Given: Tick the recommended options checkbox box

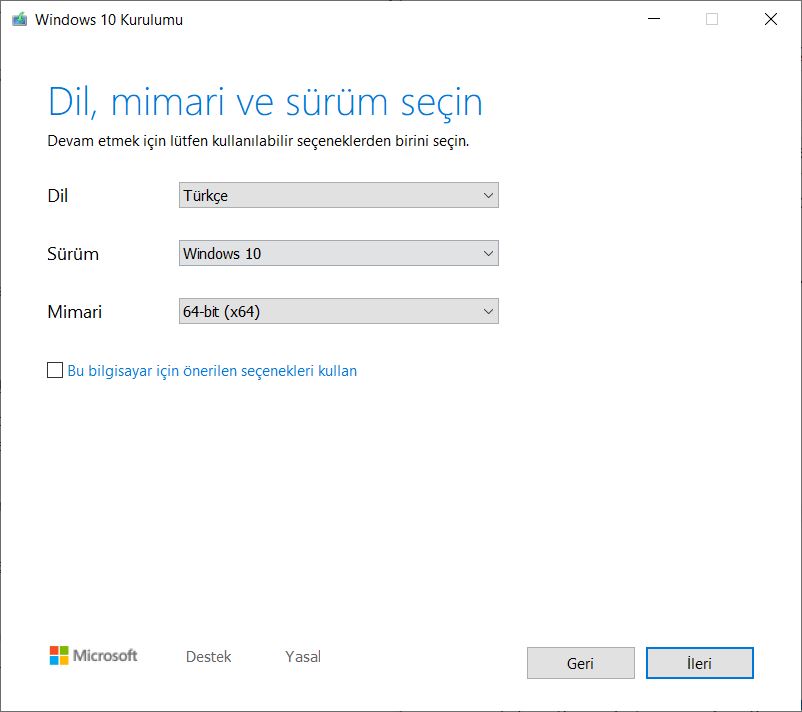Looking at the screenshot, I should [x=55, y=371].
